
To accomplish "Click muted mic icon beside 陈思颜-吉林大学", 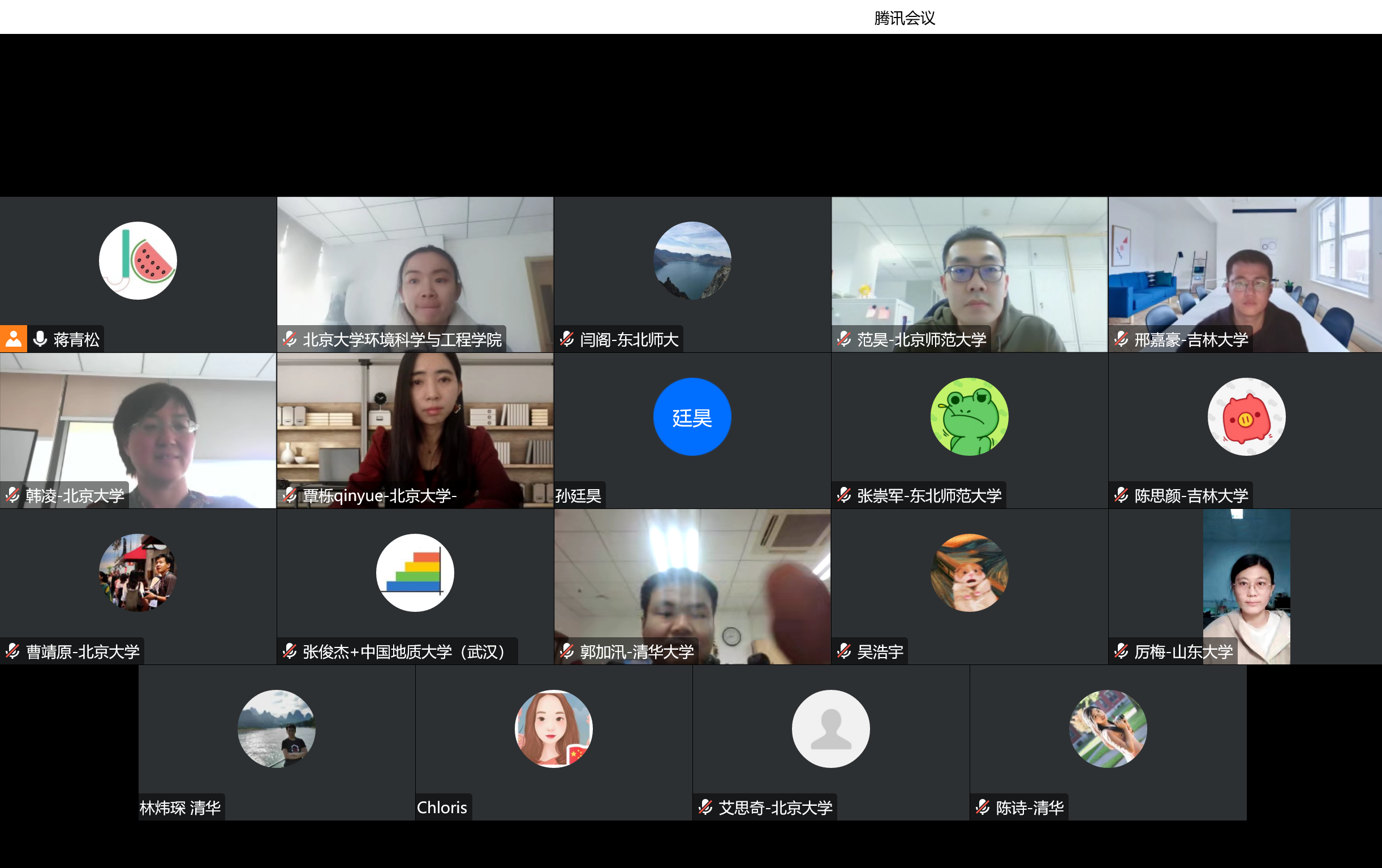I will [x=1121, y=495].
